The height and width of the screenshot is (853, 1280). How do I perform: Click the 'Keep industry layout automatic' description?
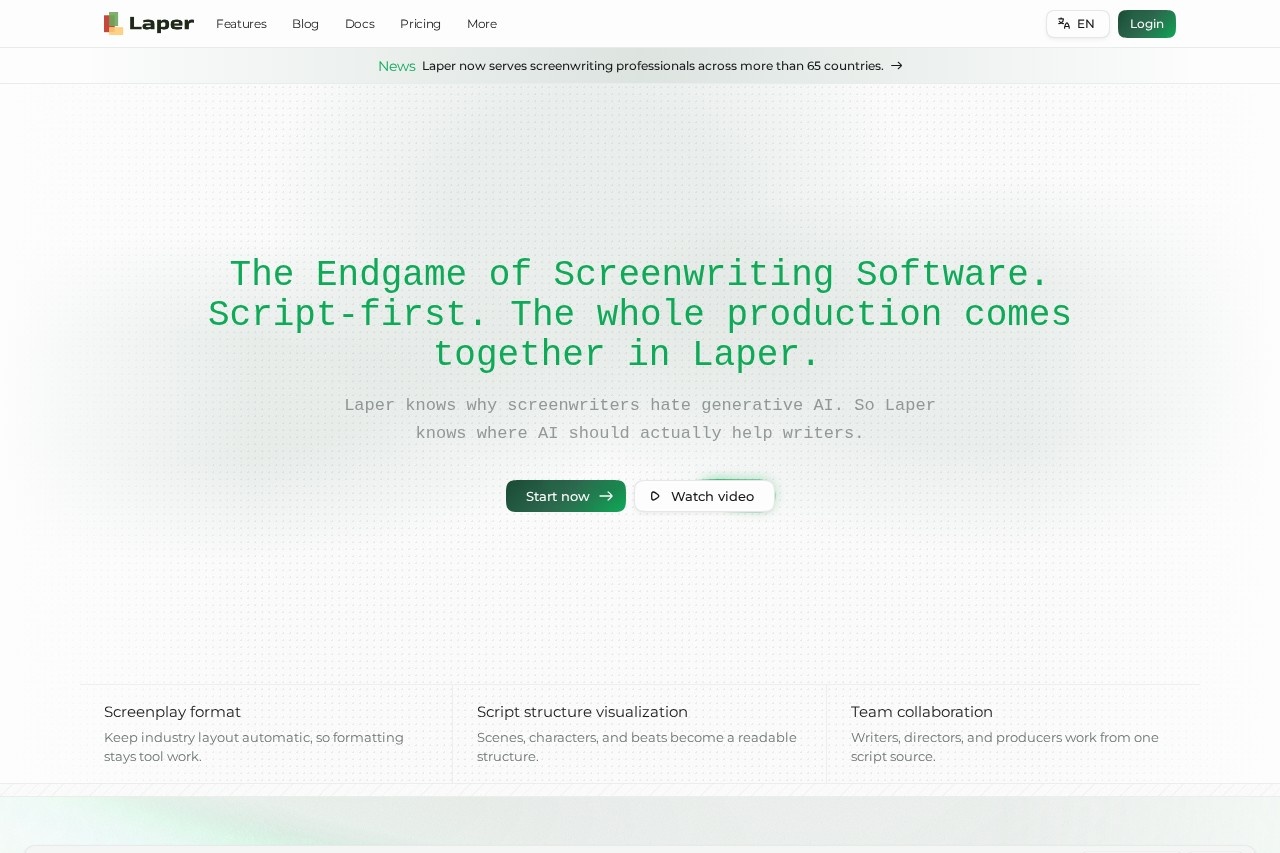[254, 747]
